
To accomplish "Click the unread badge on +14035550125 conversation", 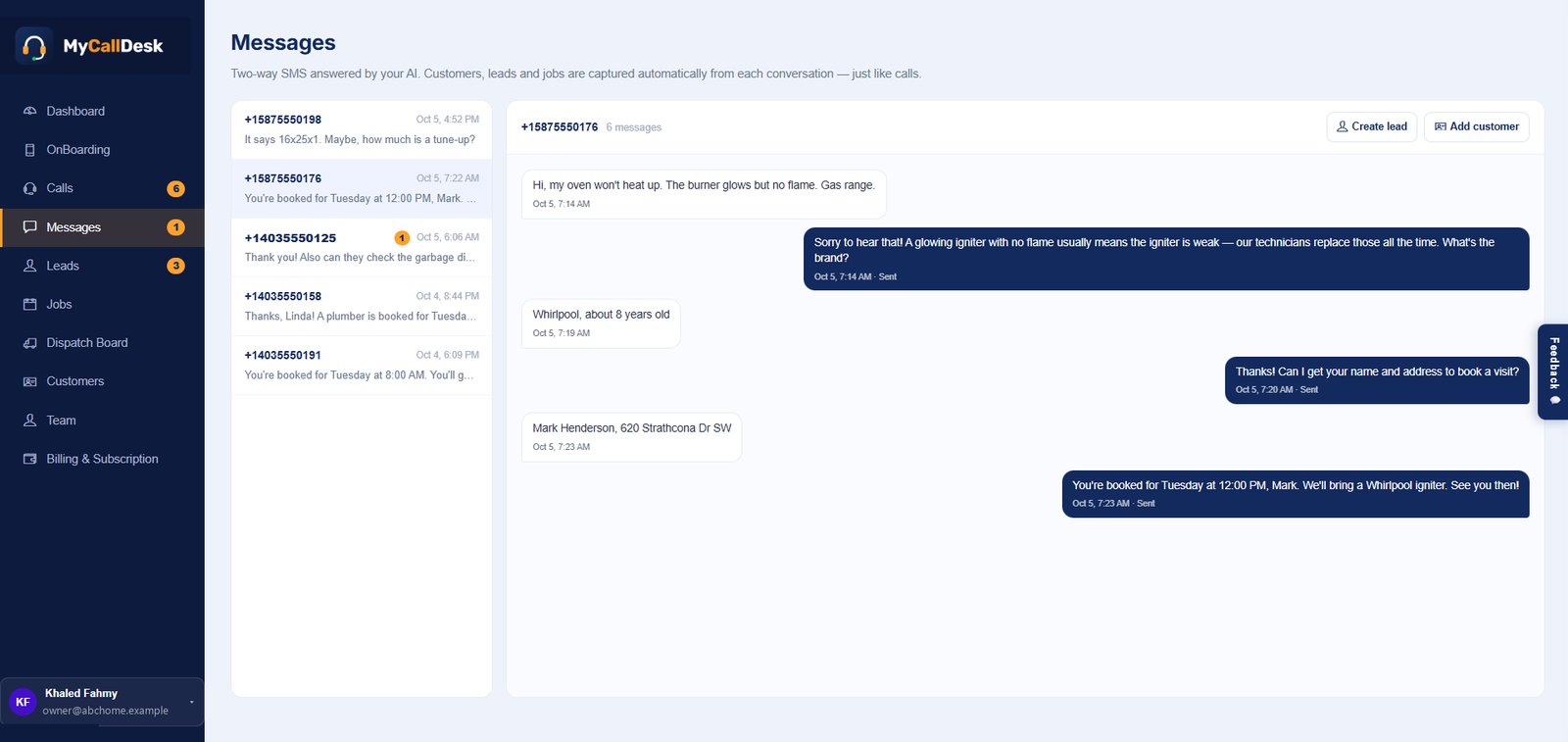I will point(402,238).
